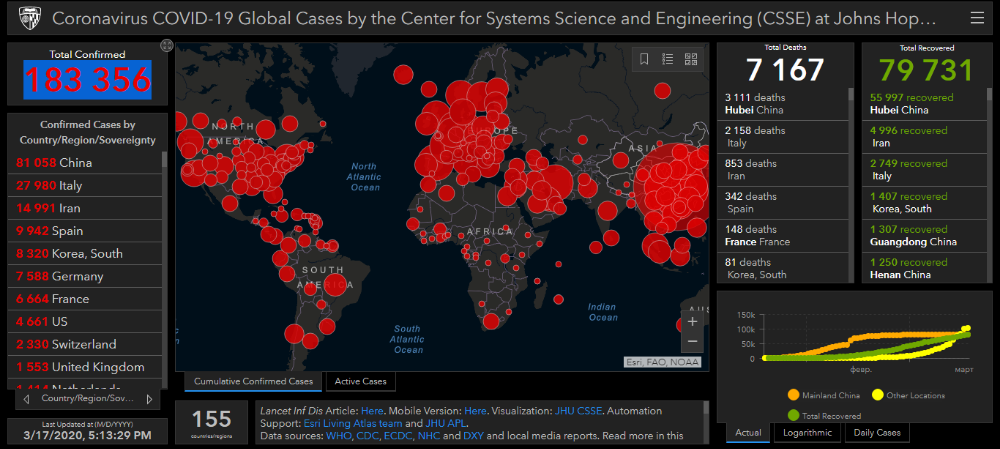Viewport: 1000px width, 449px height.
Task: Select the 2 330 Switzerland row
Action: [85, 344]
